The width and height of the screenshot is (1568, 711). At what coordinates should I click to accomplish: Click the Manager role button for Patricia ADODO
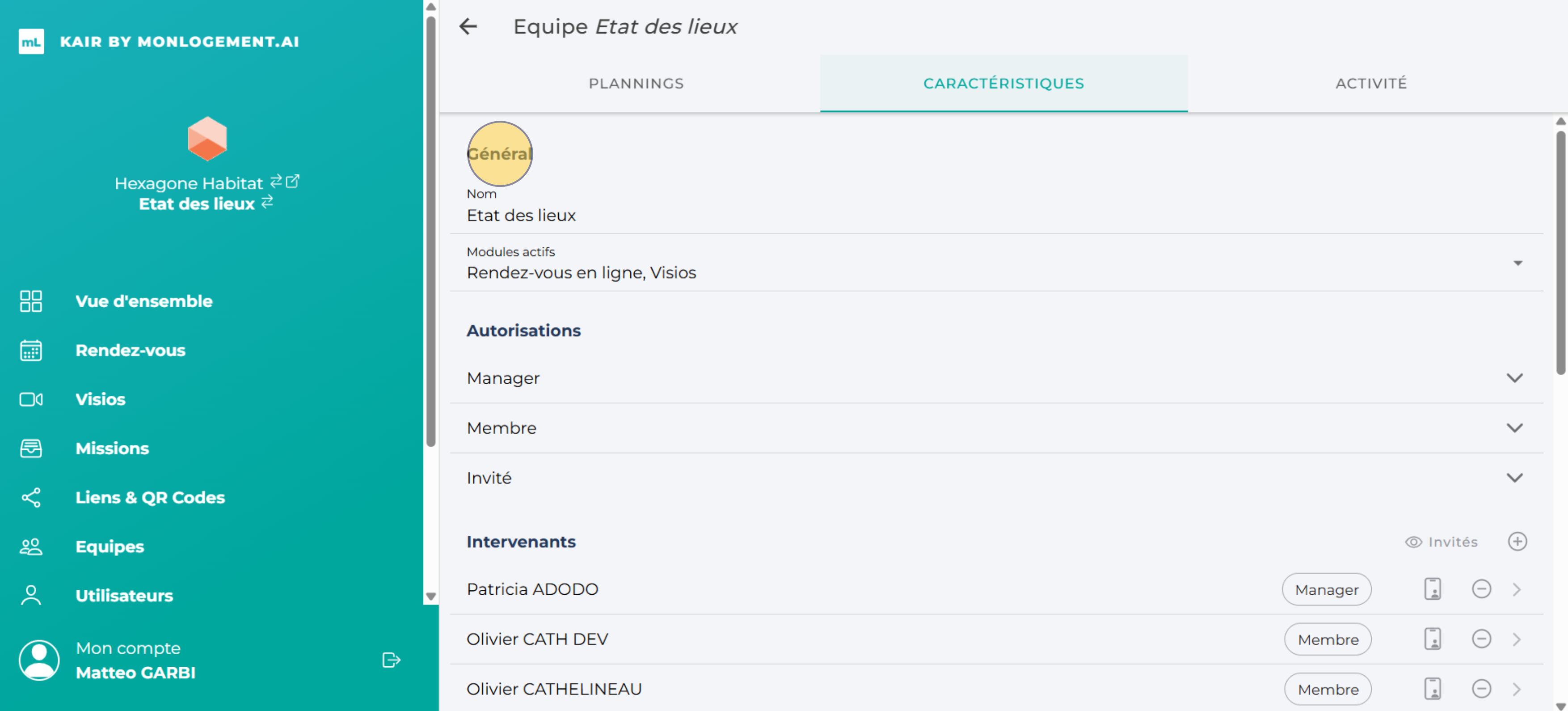tap(1326, 589)
